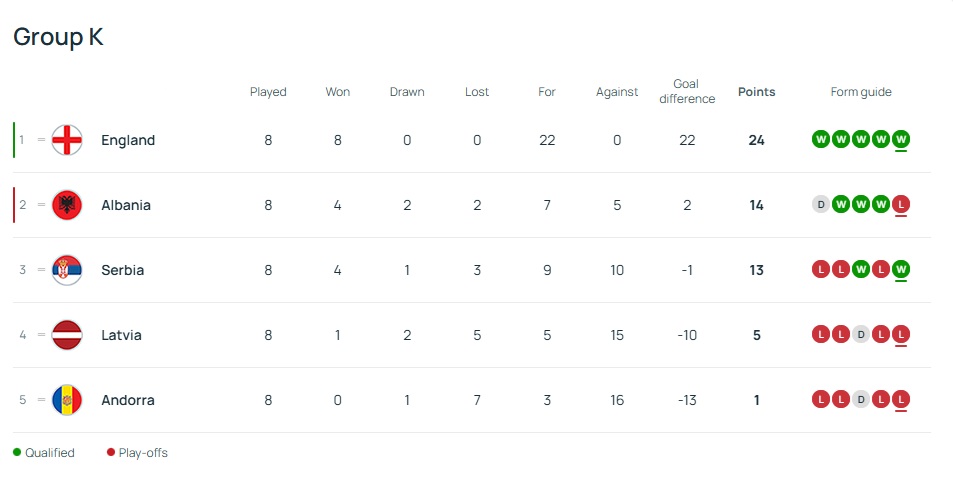This screenshot has height=482, width=953.
Task: Click Latvia's draw form badge
Action: pos(861,334)
